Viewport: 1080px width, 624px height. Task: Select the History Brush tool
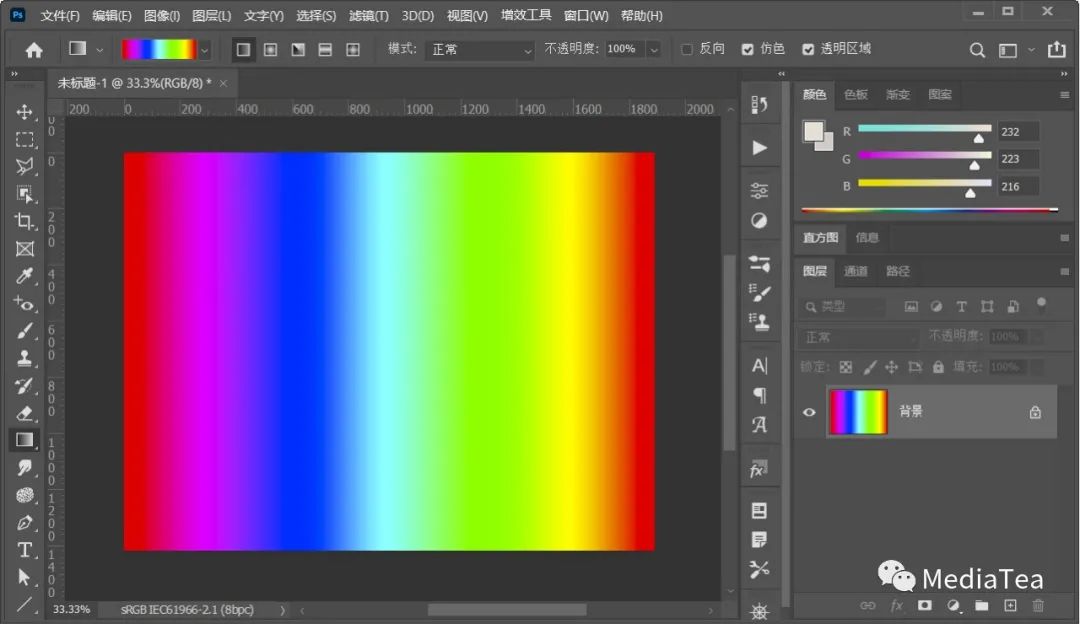25,386
